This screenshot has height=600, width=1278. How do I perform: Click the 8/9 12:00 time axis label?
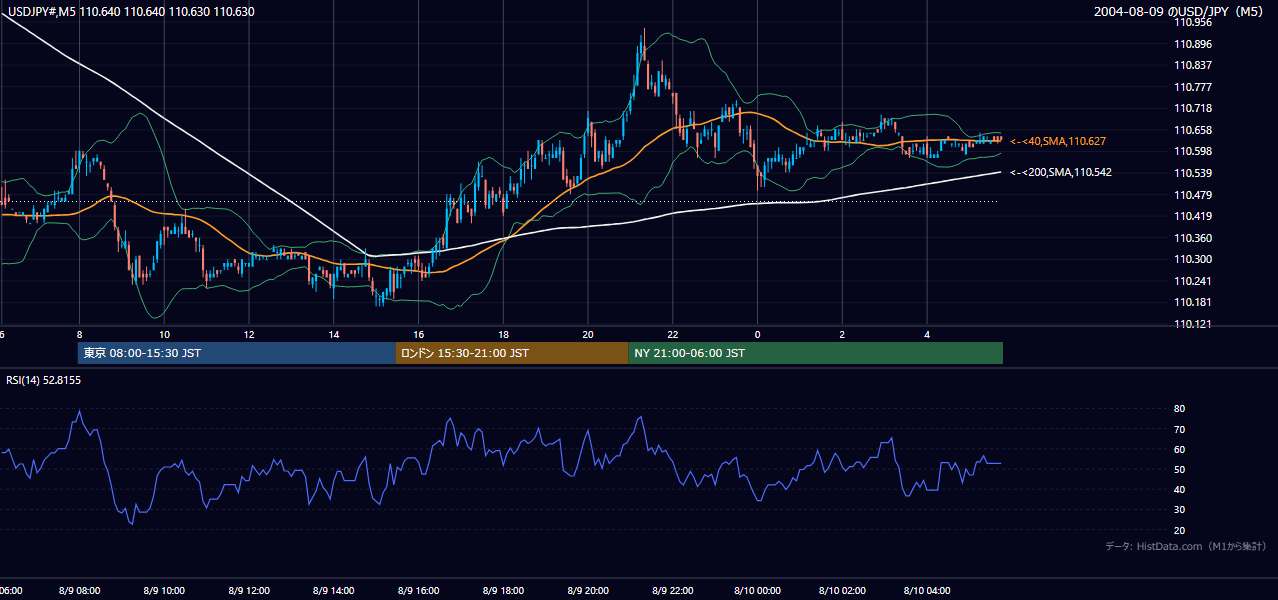tap(248, 591)
